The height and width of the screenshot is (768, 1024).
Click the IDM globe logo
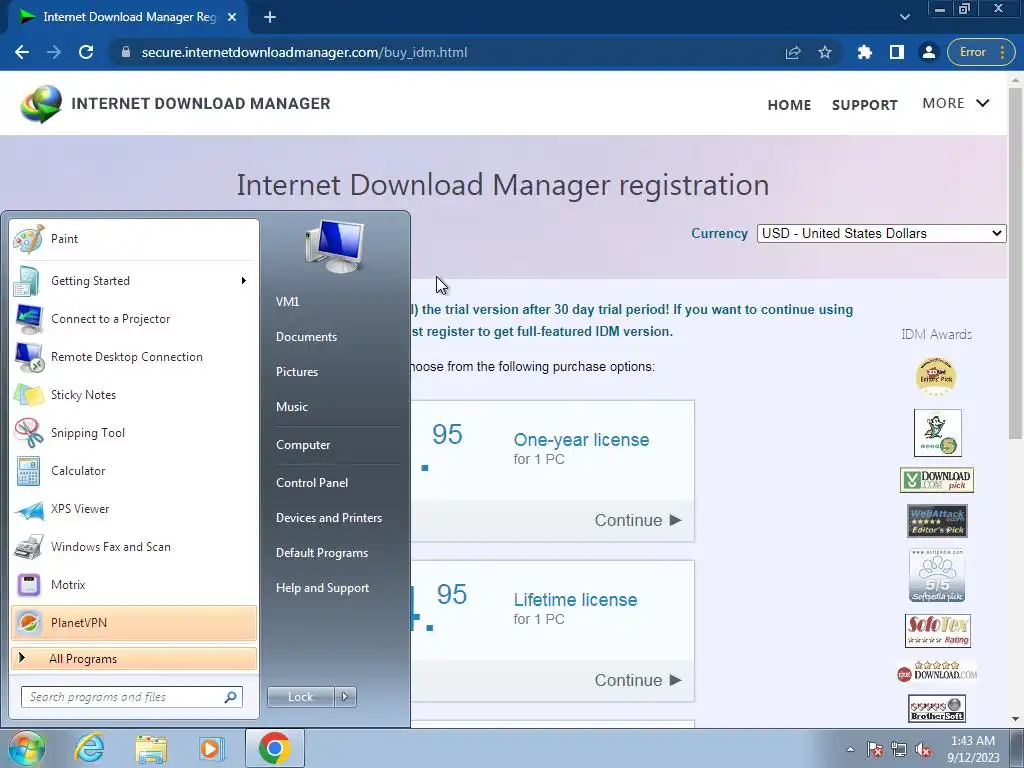(40, 103)
